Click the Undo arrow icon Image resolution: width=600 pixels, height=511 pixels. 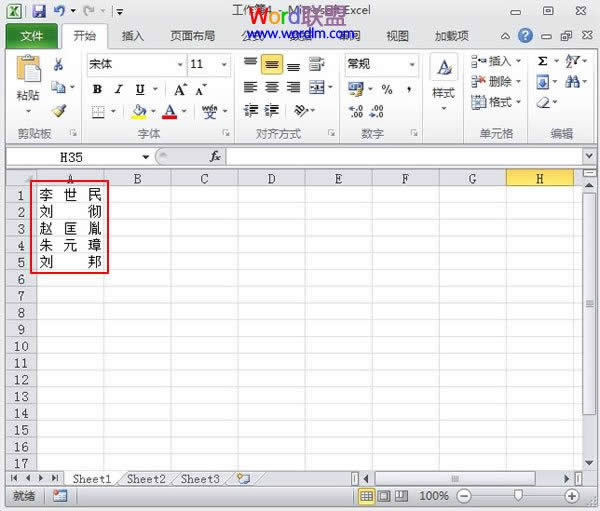click(59, 11)
